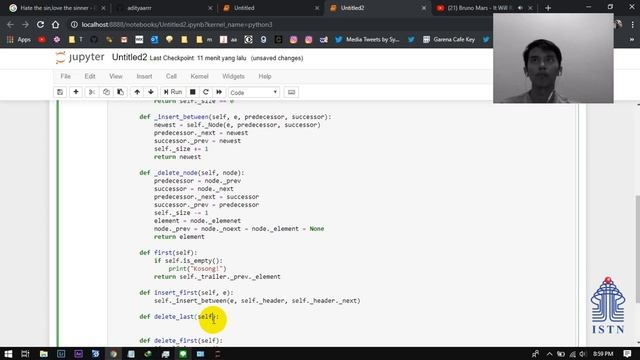This screenshot has height=360, width=640.
Task: Open the Apps bookmark shortcut
Action: click(19, 40)
